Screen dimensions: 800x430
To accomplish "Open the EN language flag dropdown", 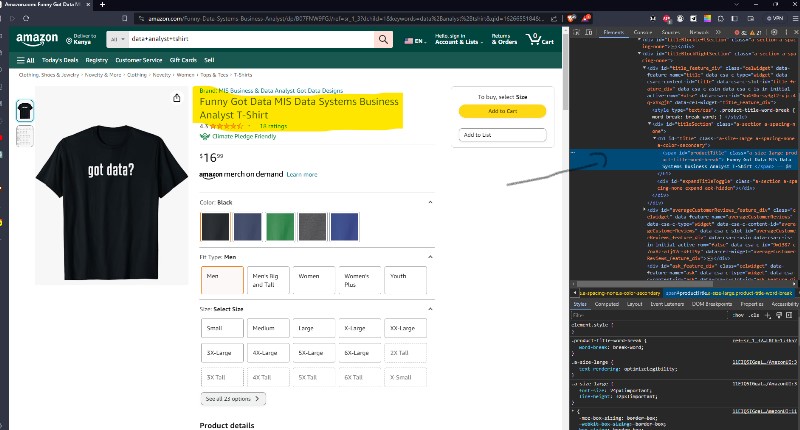I will (415, 41).
